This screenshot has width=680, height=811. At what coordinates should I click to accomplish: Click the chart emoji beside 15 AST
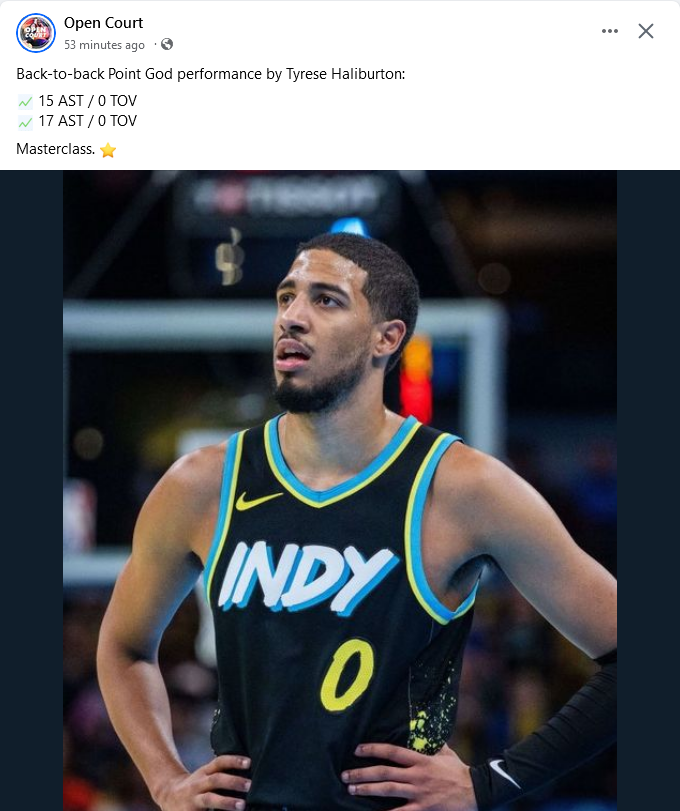[25, 101]
